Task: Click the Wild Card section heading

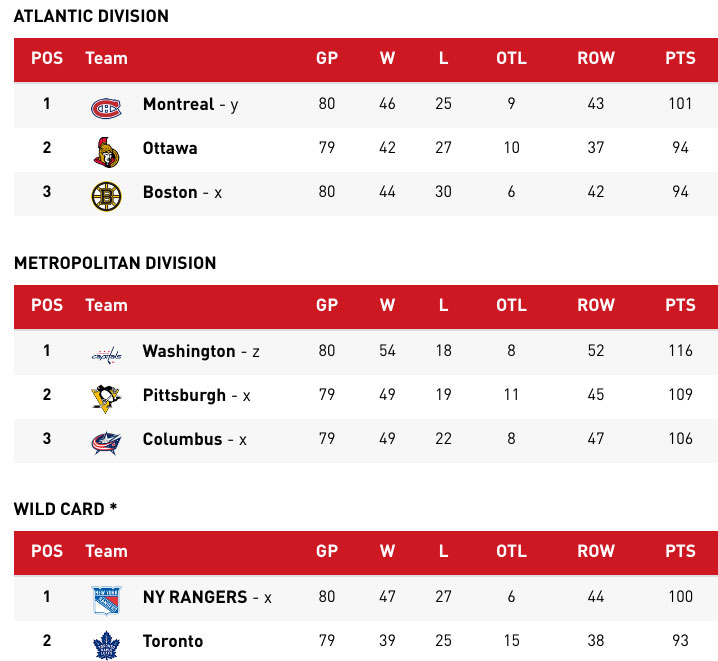Action: [x=65, y=509]
